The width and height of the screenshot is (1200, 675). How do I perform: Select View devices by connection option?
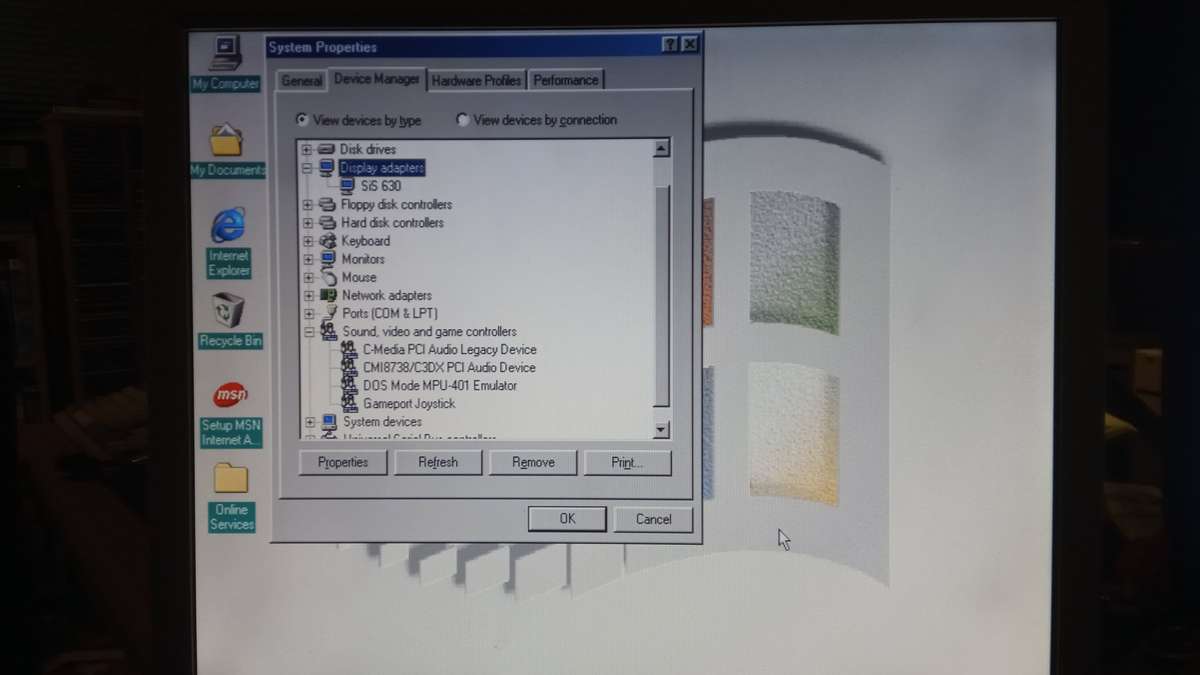click(462, 120)
